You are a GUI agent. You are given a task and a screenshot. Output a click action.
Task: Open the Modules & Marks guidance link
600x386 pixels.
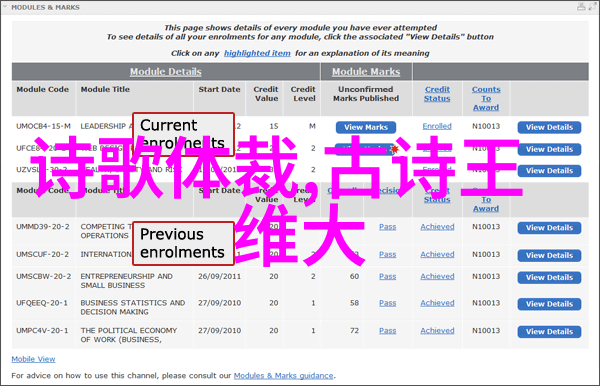[283, 376]
